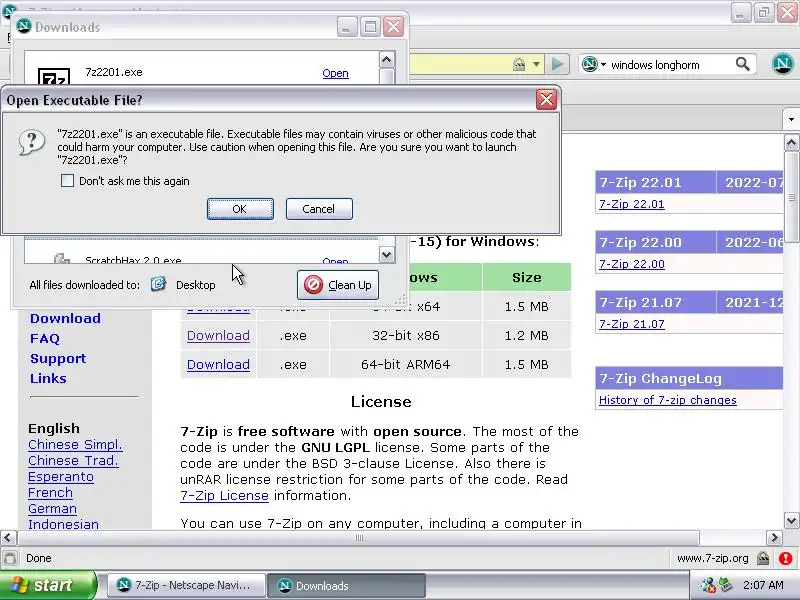Open the Download sidebar link
This screenshot has width=800, height=600.
click(65, 318)
